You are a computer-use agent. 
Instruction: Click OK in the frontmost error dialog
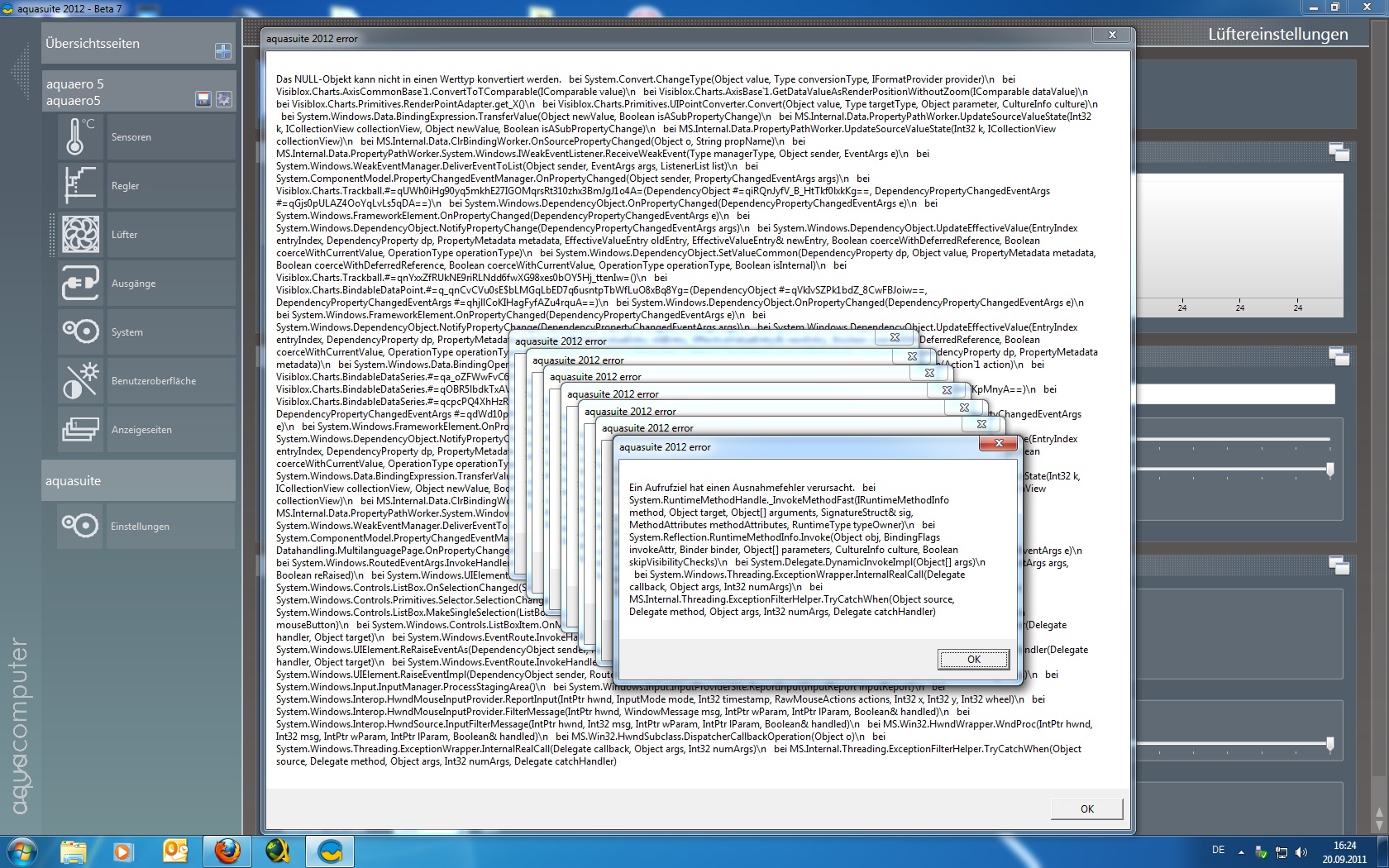point(974,659)
